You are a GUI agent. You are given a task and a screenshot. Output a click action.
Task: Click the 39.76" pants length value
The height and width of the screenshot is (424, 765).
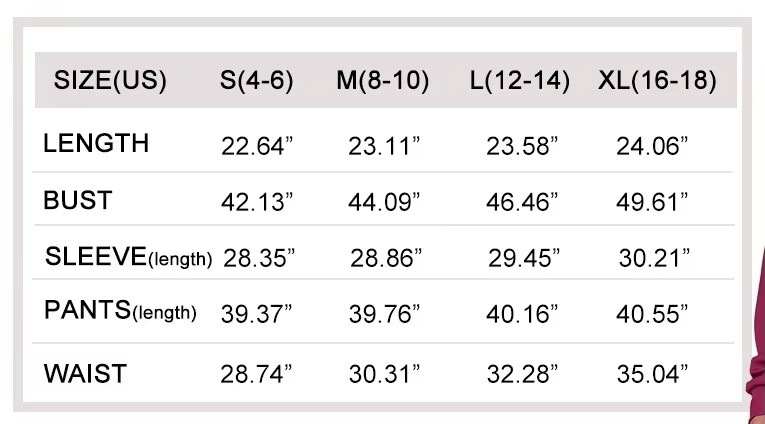[x=385, y=314]
